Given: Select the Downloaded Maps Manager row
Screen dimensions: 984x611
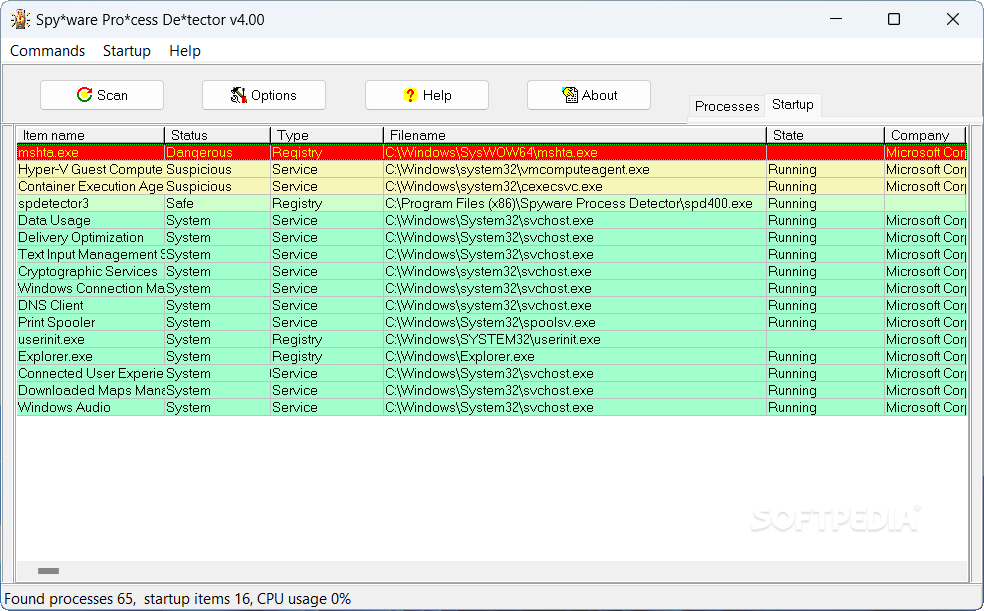Looking at the screenshot, I should (x=491, y=390).
